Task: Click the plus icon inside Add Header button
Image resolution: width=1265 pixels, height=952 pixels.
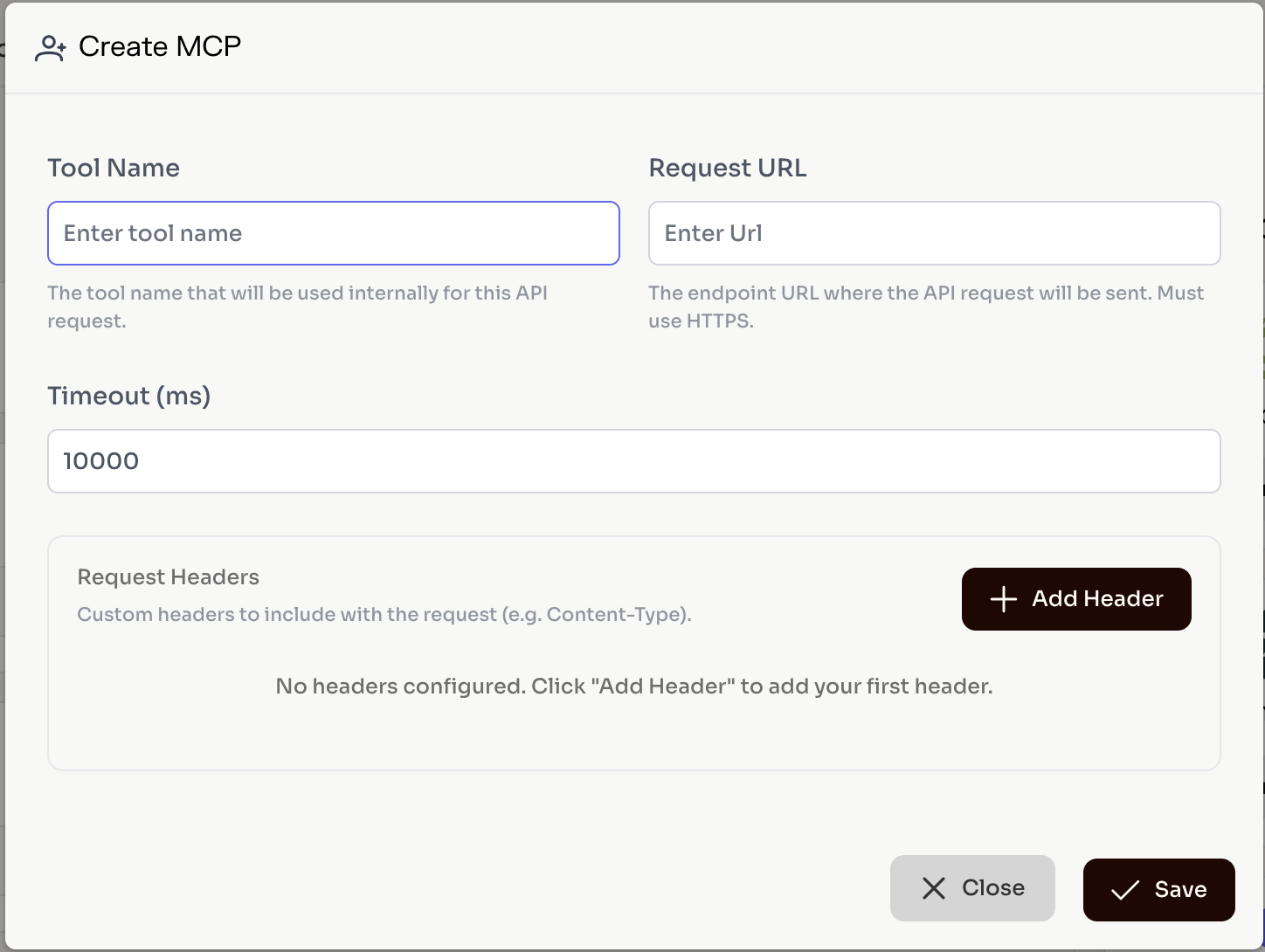Action: coord(1002,599)
